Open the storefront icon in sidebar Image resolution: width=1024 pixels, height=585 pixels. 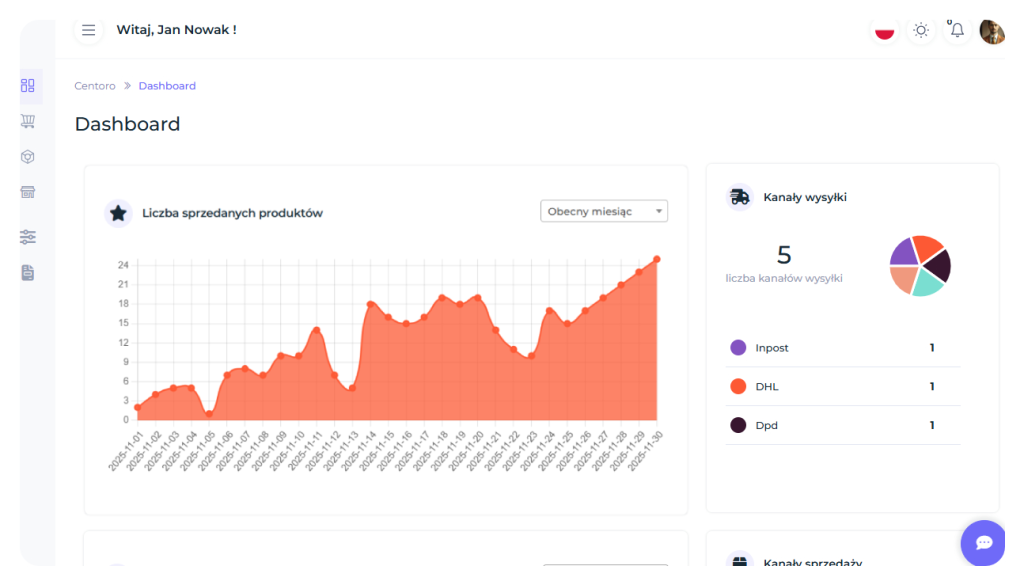coord(28,192)
